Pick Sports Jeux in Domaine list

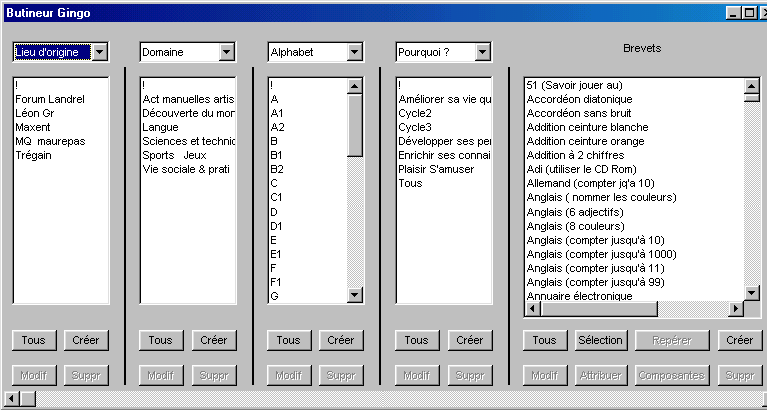175,155
